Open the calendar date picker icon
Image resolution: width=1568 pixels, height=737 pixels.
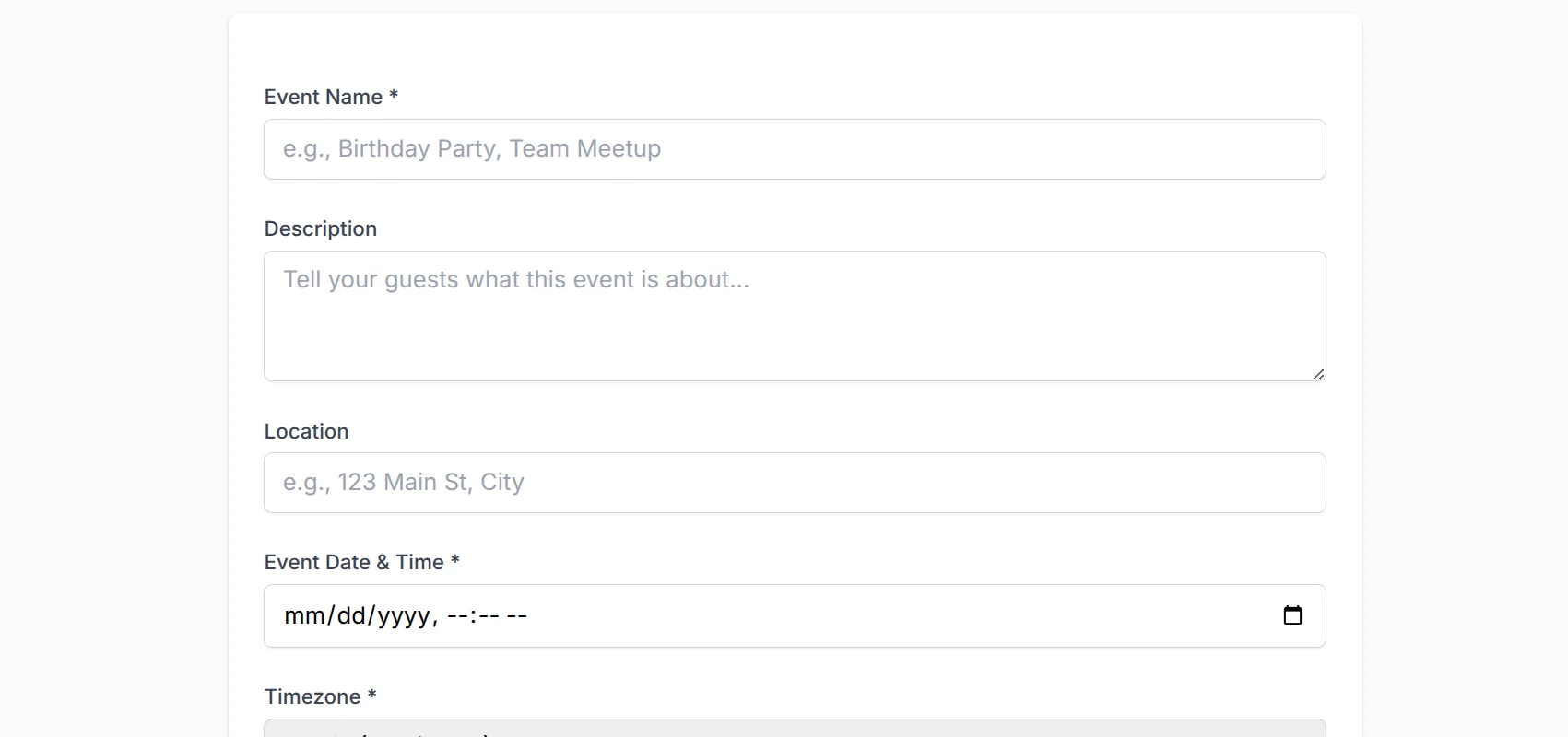click(x=1293, y=615)
